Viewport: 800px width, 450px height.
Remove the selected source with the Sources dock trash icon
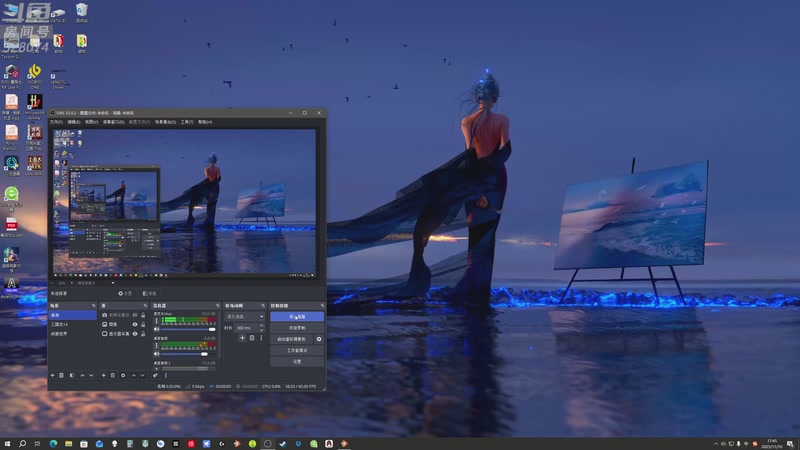[113, 376]
